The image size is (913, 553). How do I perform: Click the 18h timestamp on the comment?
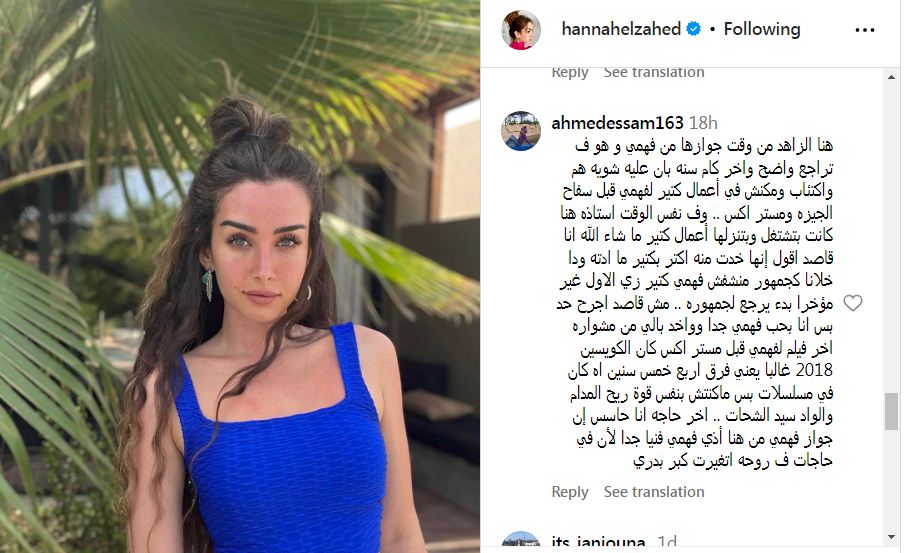coord(703,123)
